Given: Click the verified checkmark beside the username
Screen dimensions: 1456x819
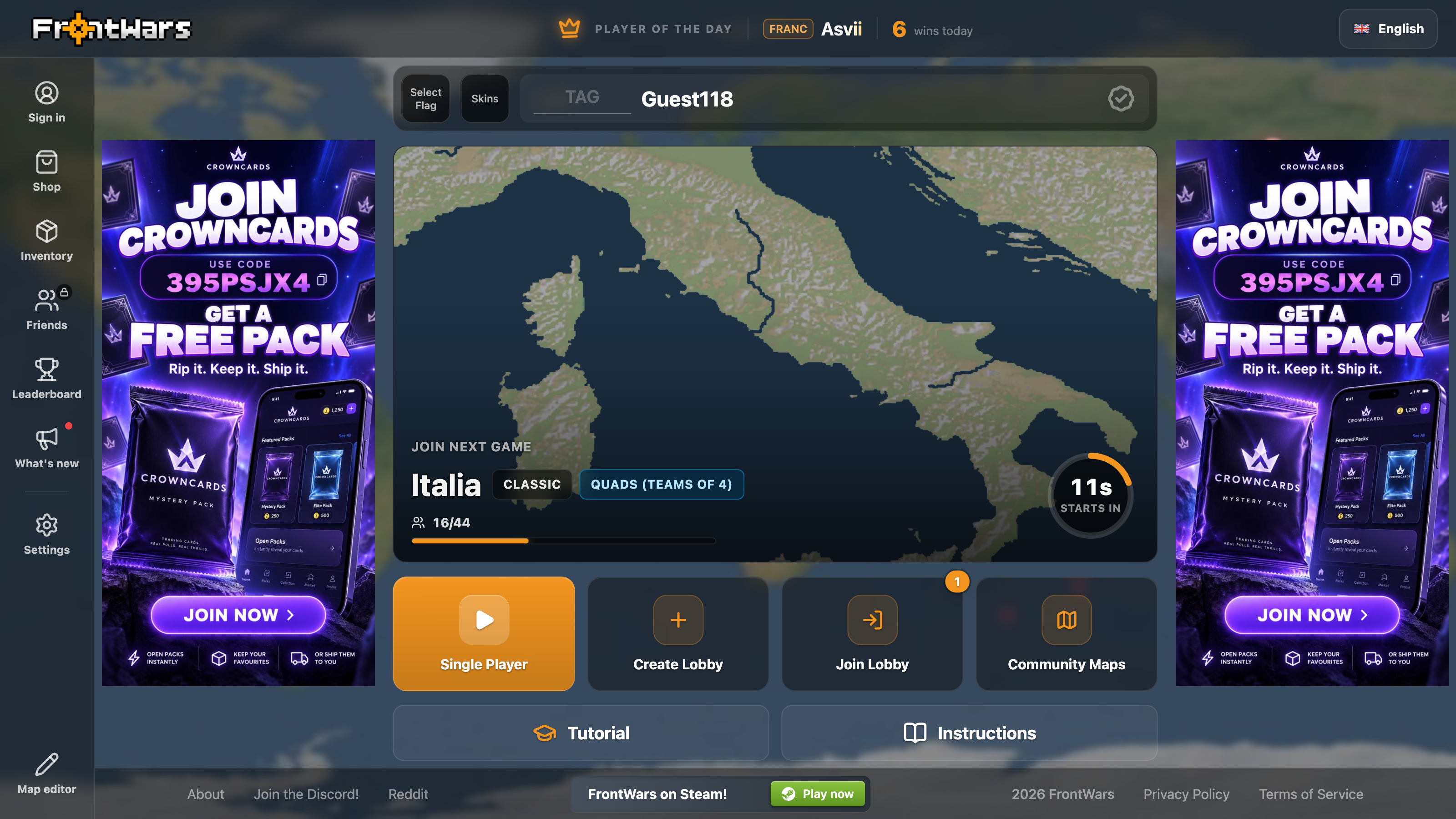Looking at the screenshot, I should coord(1121,99).
